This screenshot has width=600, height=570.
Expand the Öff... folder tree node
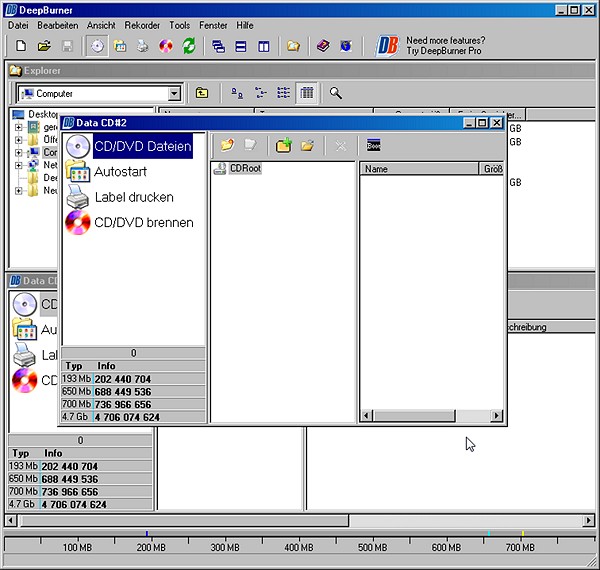18,140
